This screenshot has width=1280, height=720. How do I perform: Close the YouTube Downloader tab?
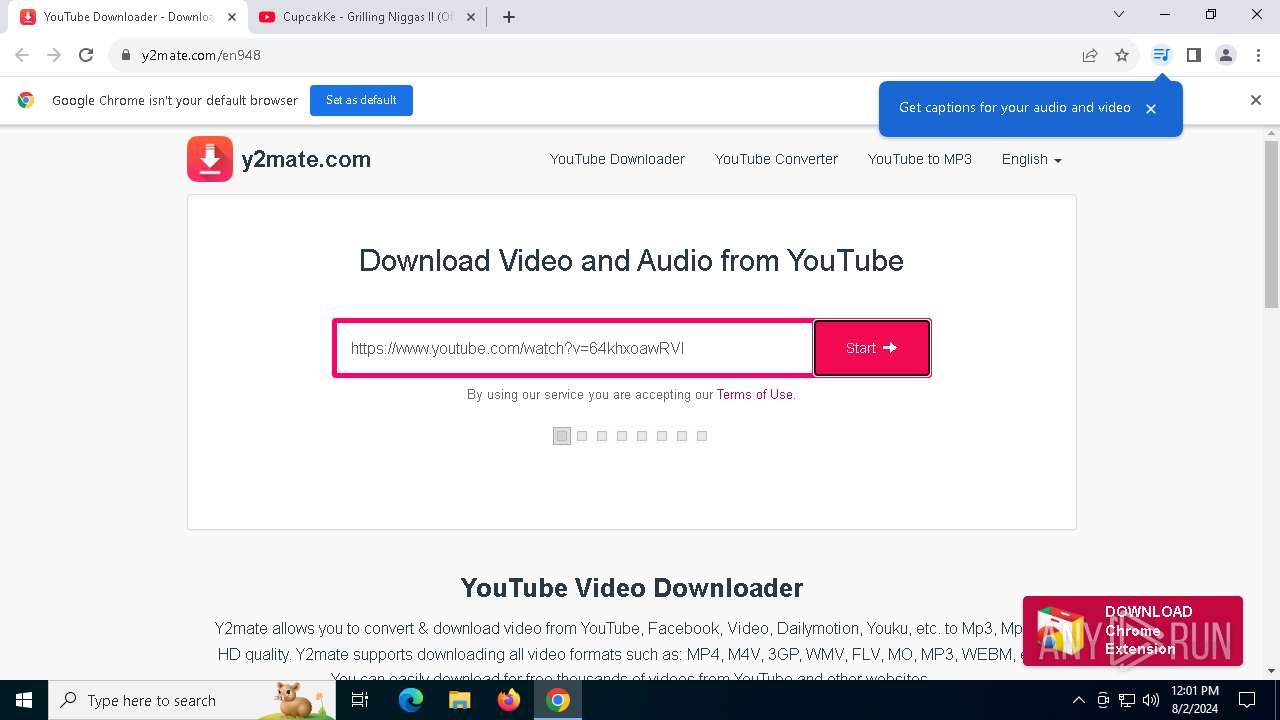232,17
